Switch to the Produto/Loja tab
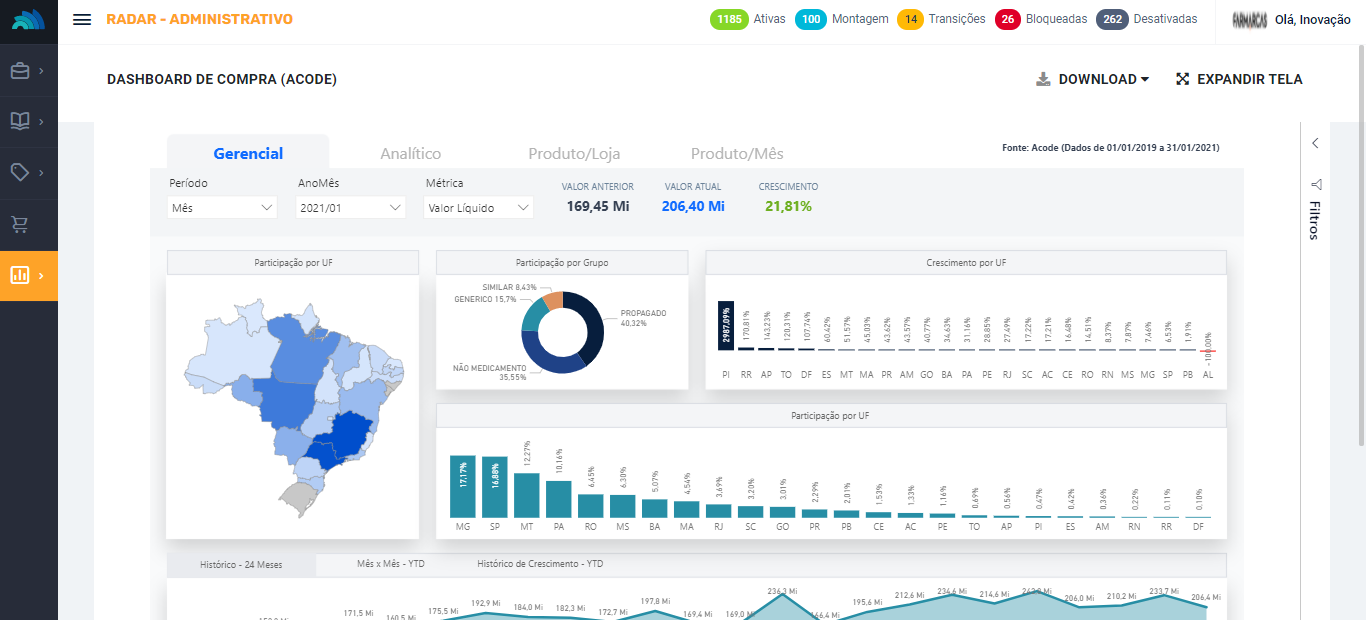The image size is (1366, 620). point(574,154)
